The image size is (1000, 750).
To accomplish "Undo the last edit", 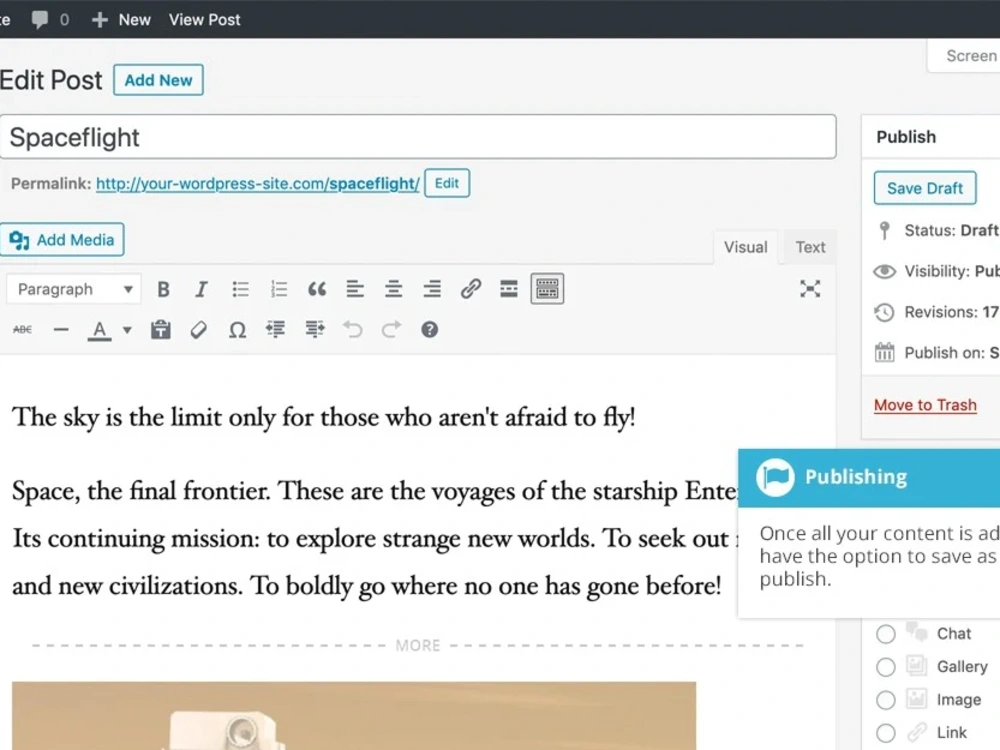I will coord(353,330).
